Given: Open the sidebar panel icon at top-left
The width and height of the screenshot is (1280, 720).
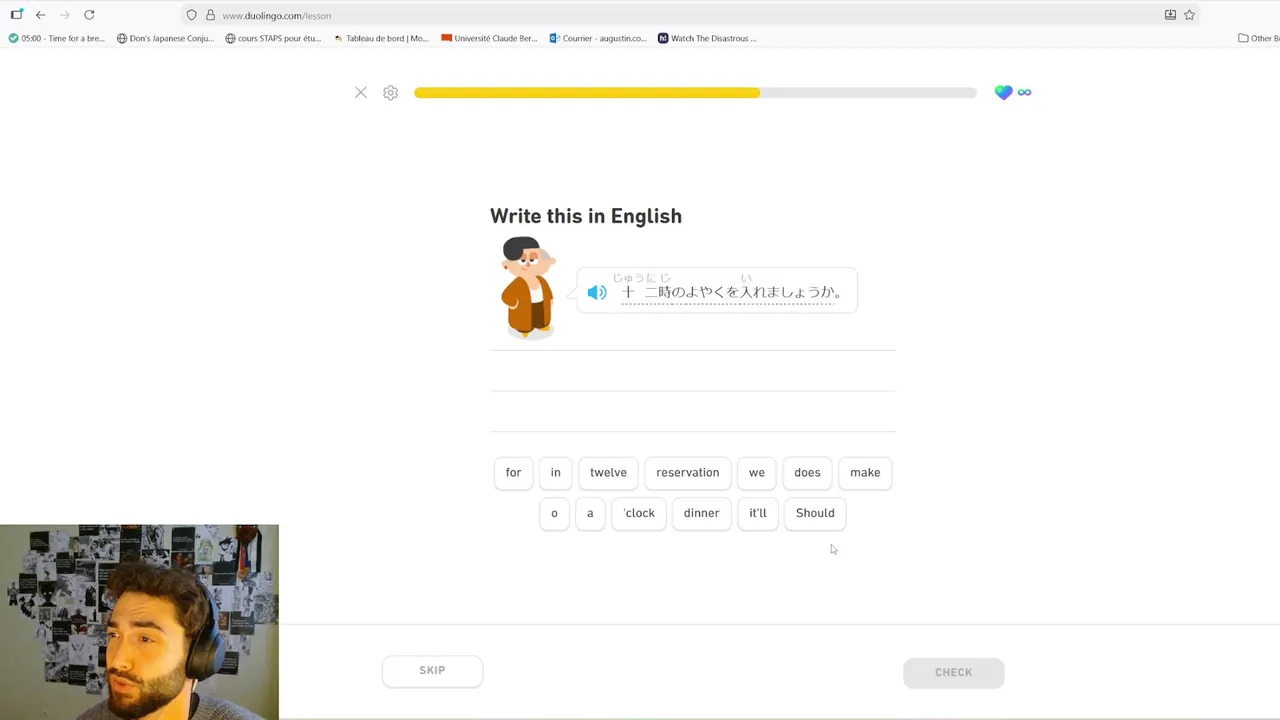Looking at the screenshot, I should point(16,15).
